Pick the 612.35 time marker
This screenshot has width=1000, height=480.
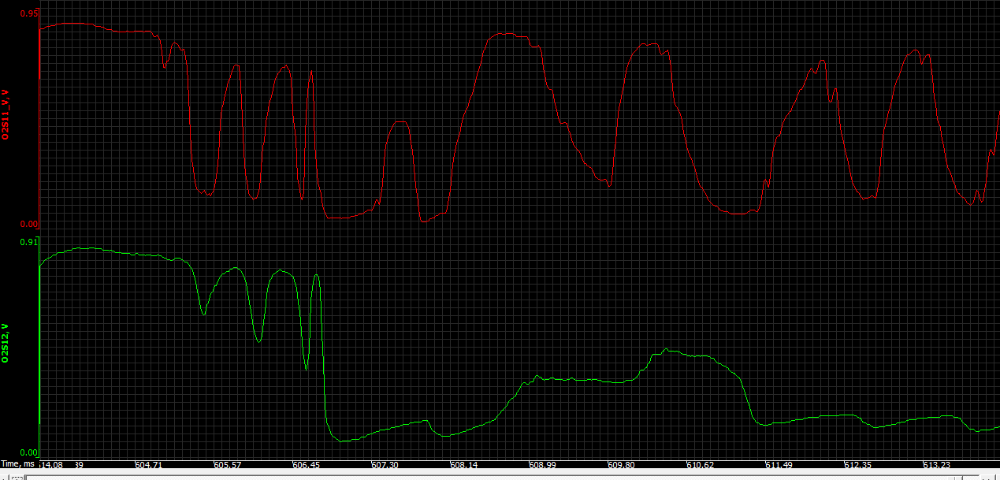pyautogui.click(x=858, y=465)
